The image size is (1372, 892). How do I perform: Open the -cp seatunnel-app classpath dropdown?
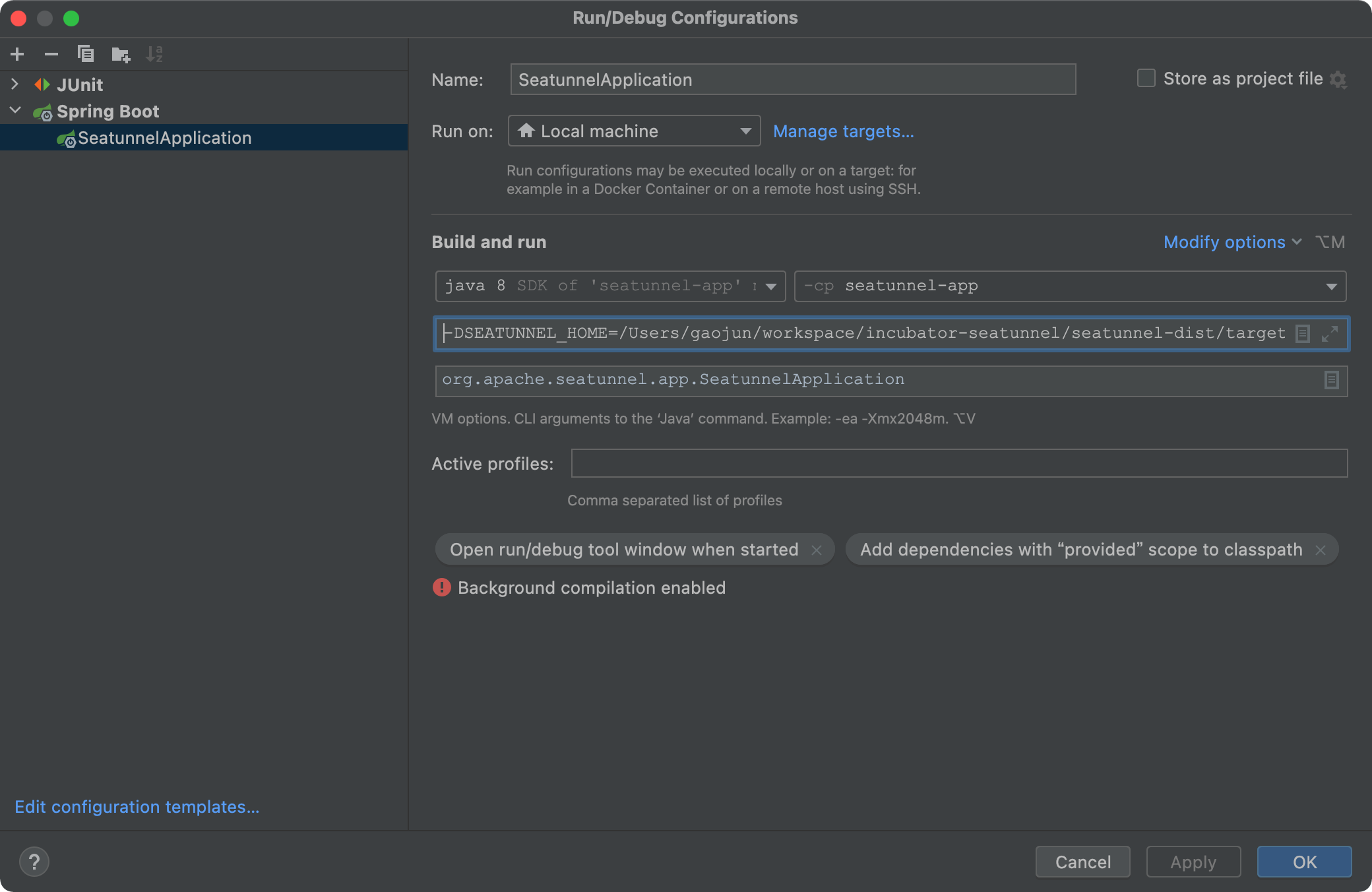(1331, 286)
